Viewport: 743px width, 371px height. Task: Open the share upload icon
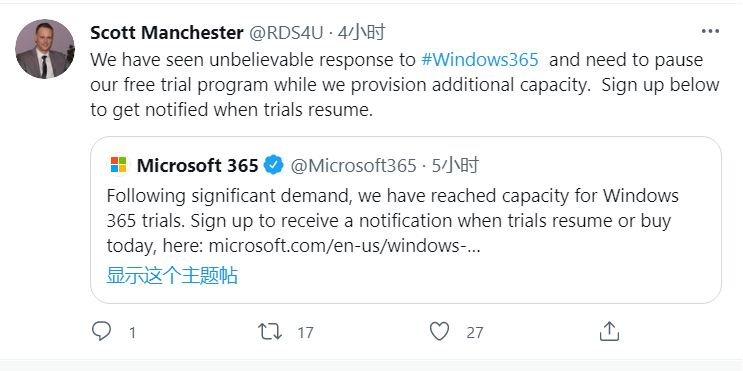(609, 331)
